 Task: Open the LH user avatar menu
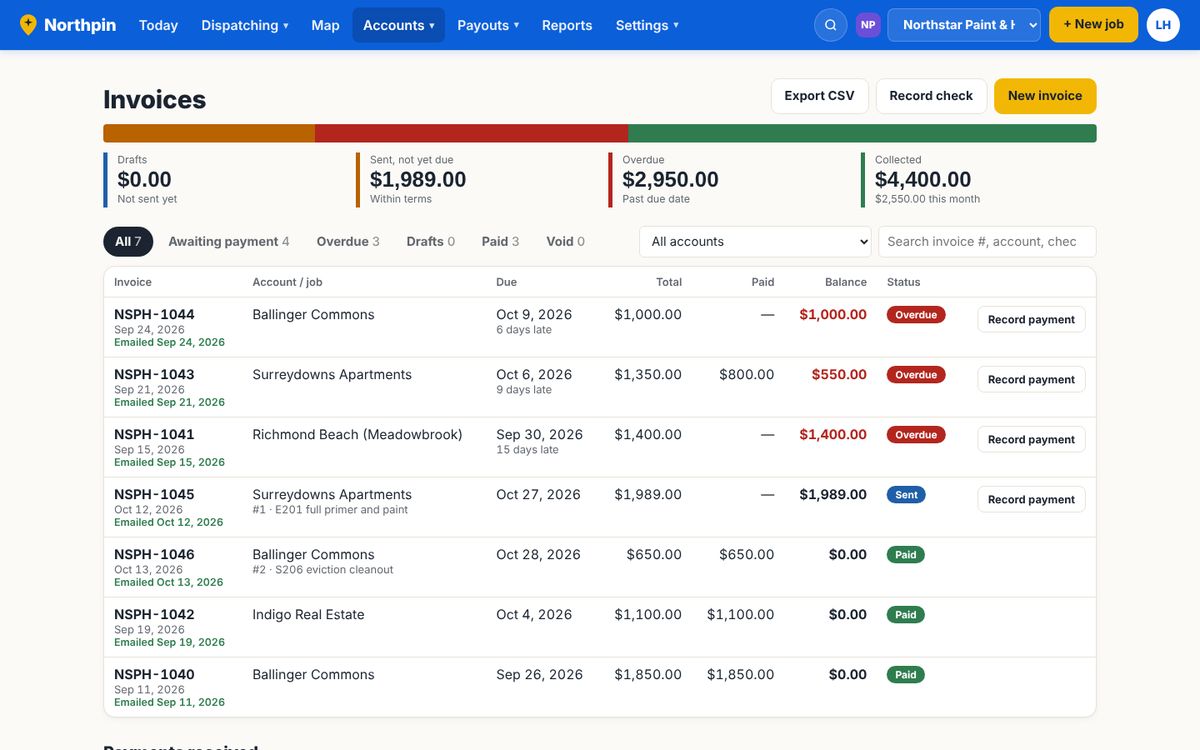pyautogui.click(x=1163, y=25)
